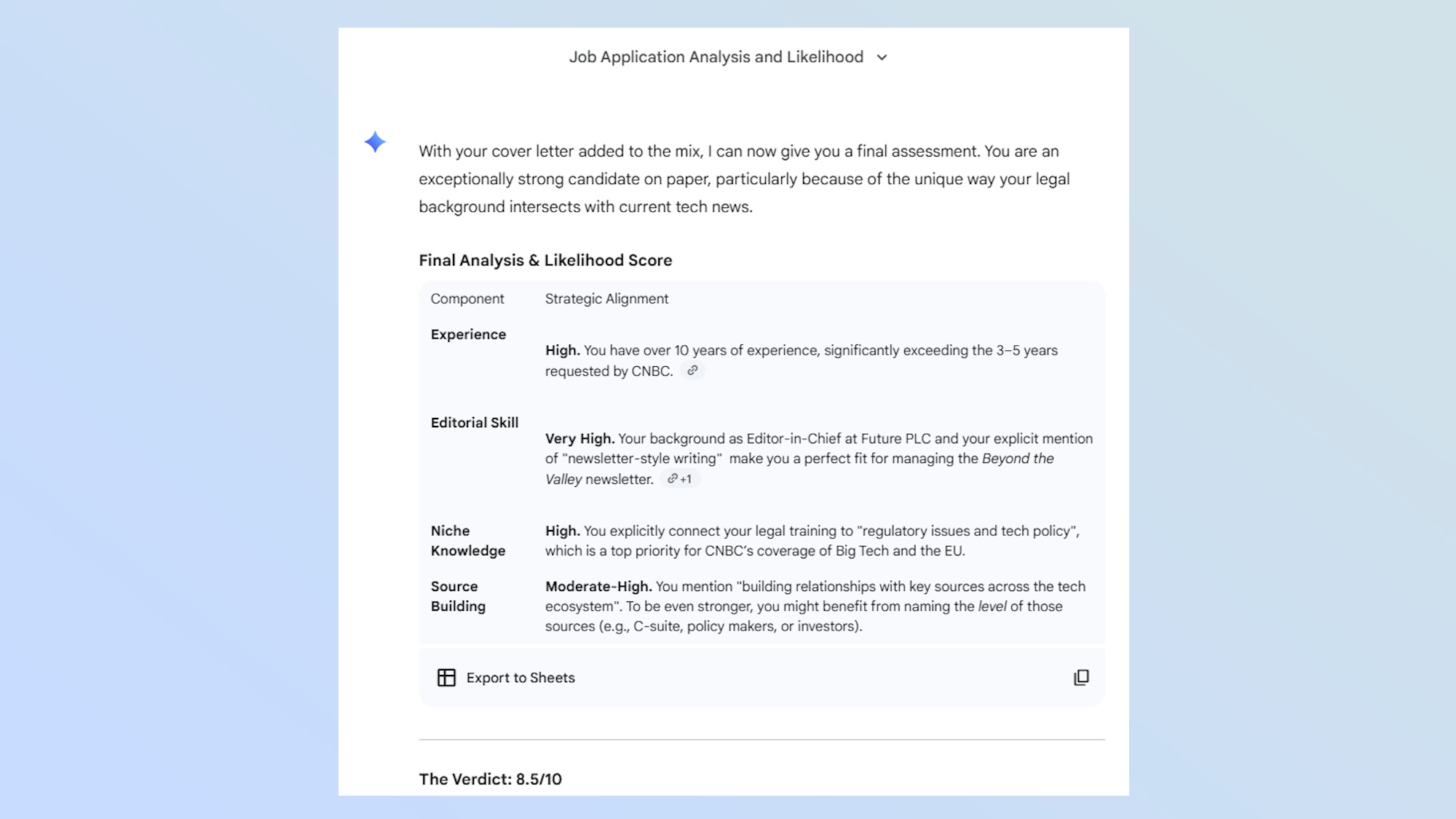Click the "Job Application Analysis and Likelihood" title
This screenshot has height=819, width=1456.
tap(716, 58)
